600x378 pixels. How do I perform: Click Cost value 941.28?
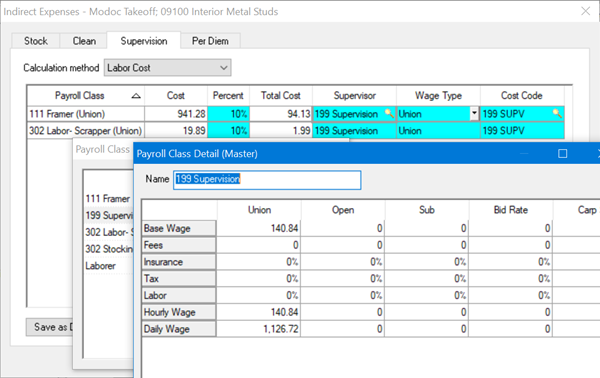(x=176, y=114)
